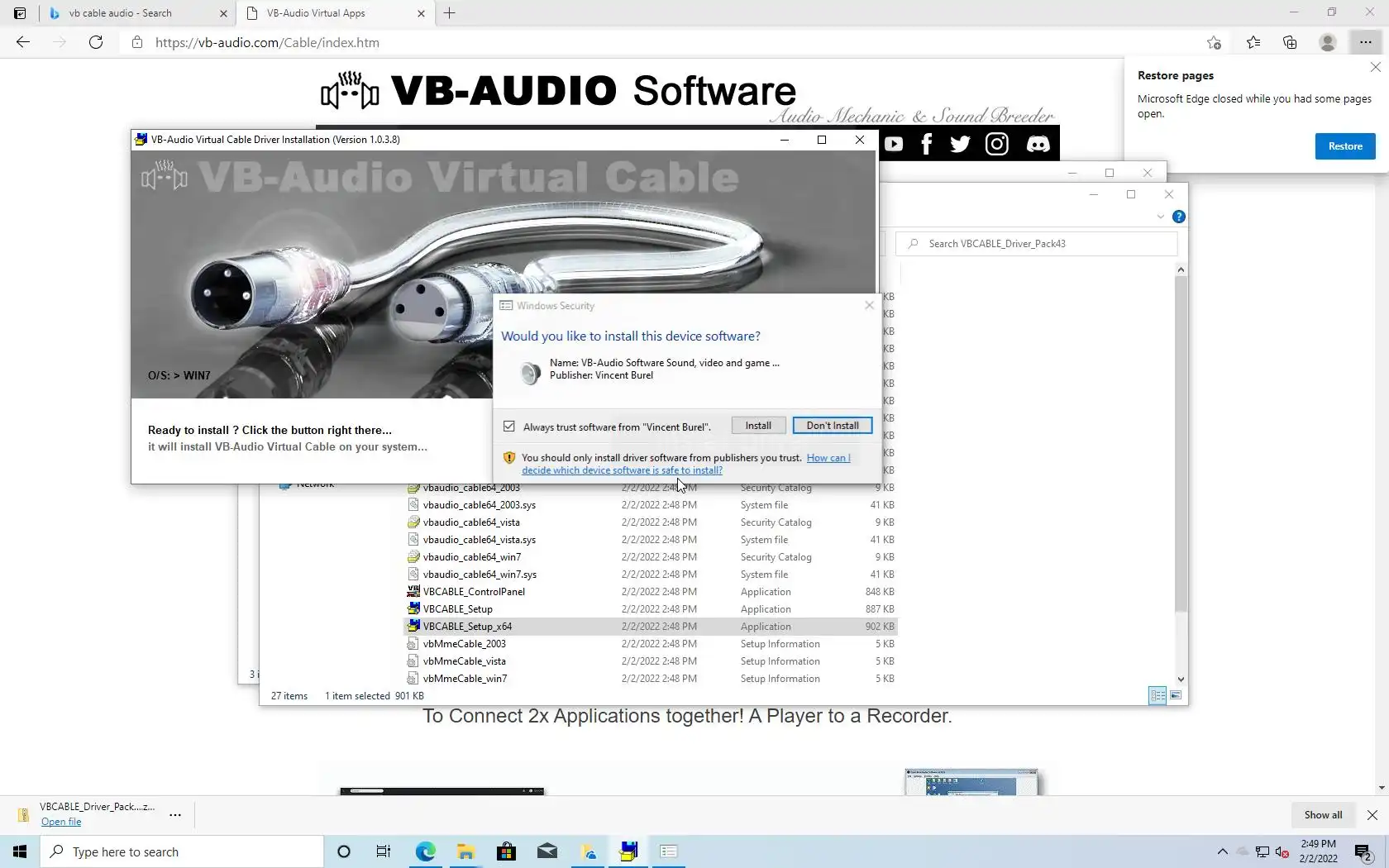Open the VB-Audio Discord icon

point(1038,144)
